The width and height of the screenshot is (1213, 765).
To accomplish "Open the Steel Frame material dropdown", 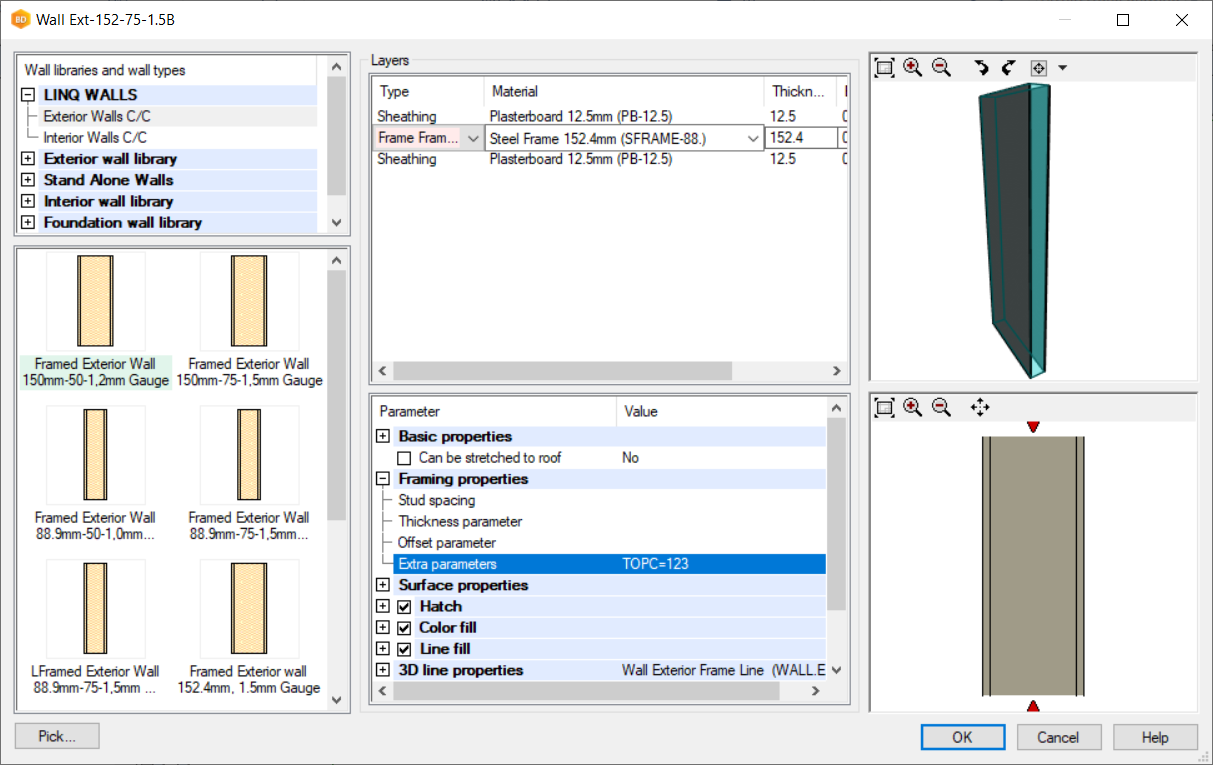I will 753,139.
